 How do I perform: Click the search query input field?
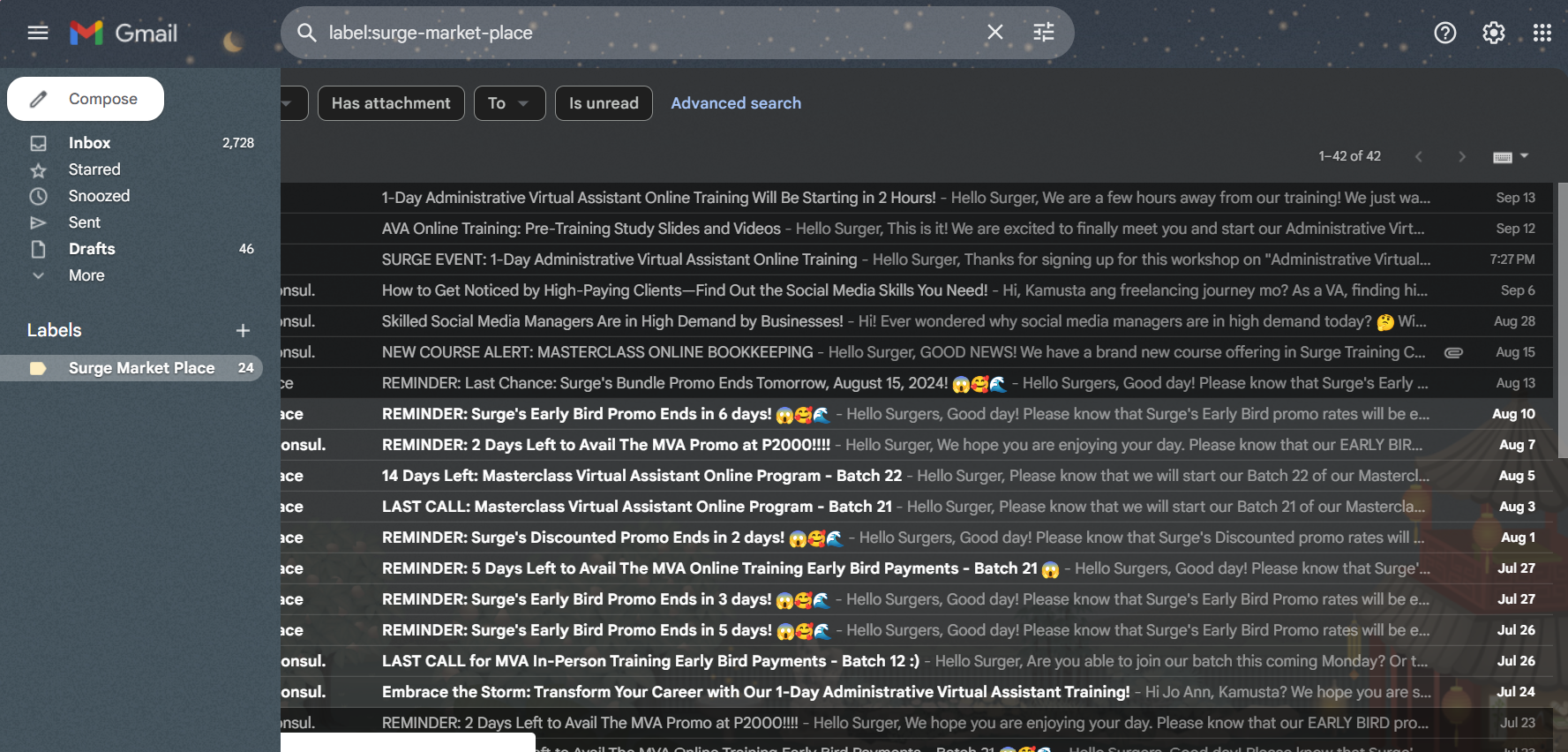pos(649,33)
